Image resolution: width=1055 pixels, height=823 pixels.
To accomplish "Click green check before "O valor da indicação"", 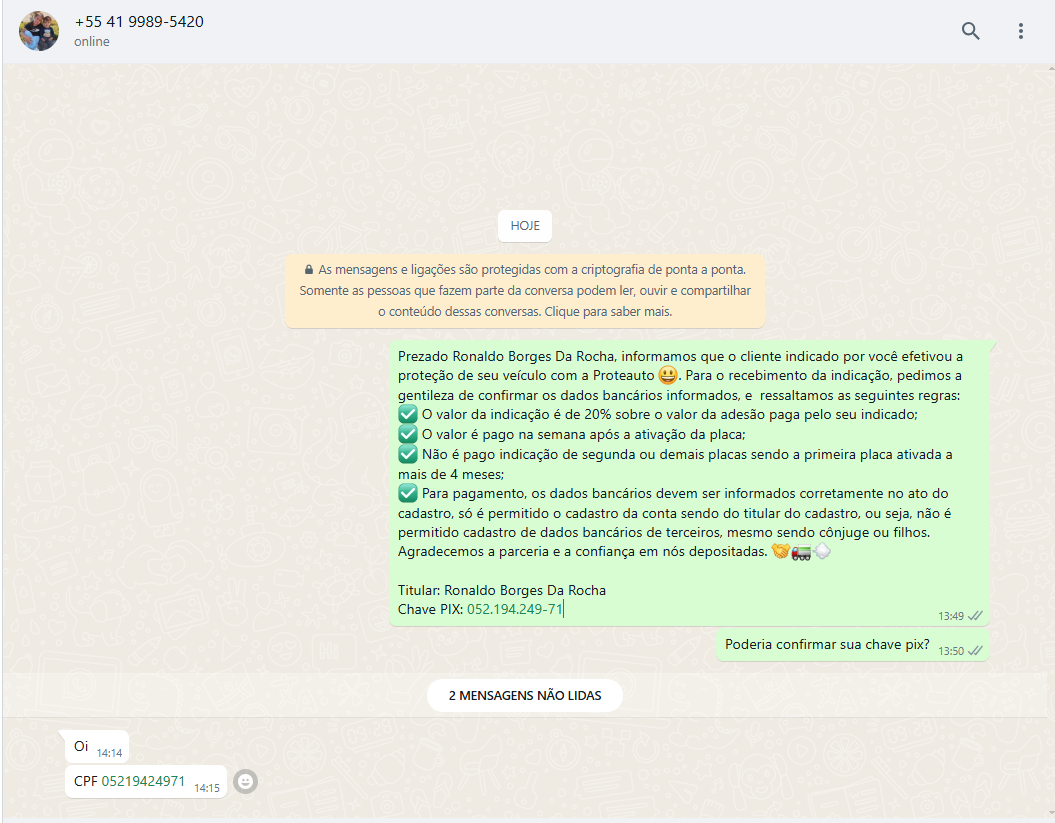I will coord(407,414).
